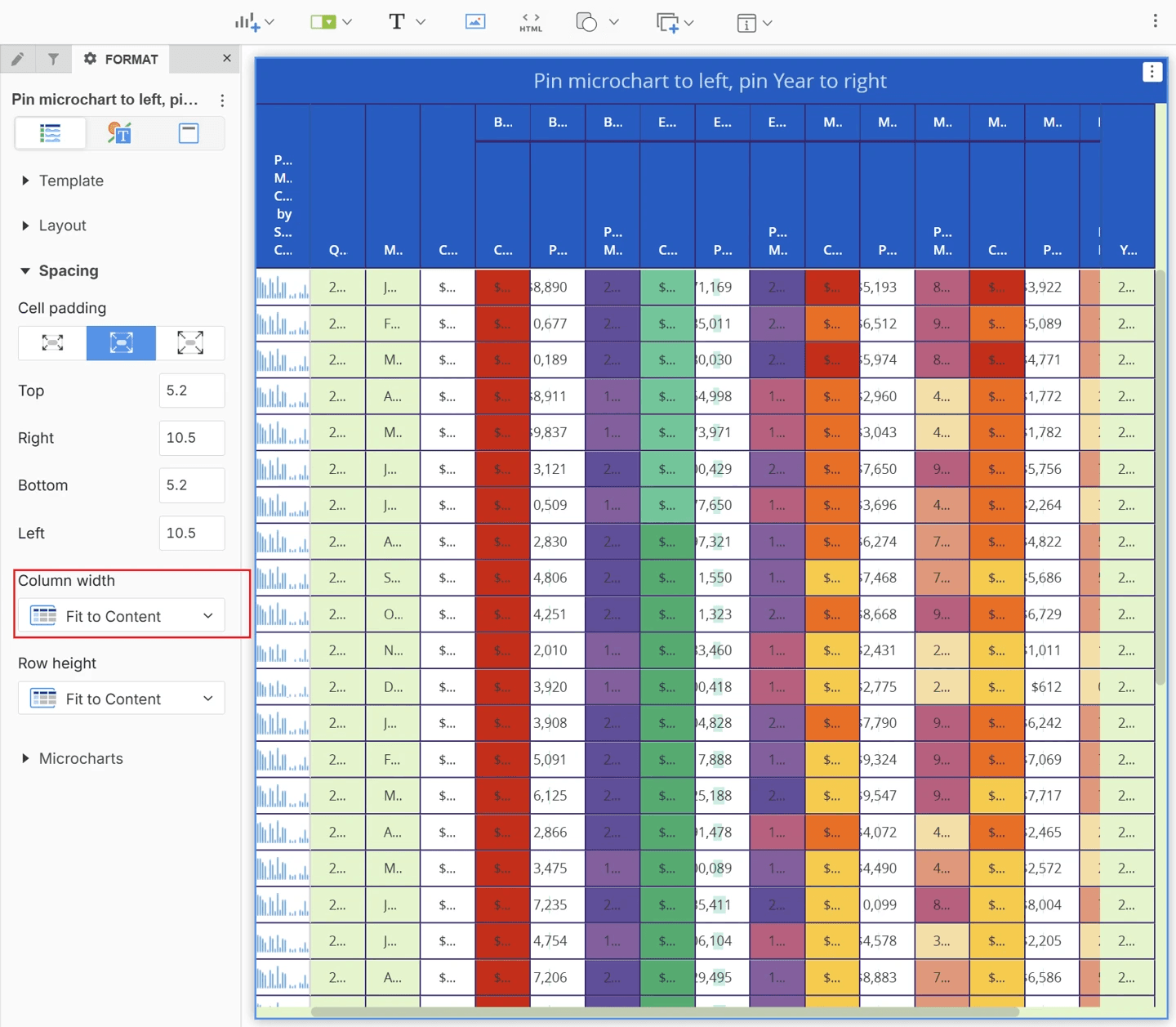This screenshot has width=1176, height=1027.
Task: Click the Top padding input field
Action: [x=191, y=391]
